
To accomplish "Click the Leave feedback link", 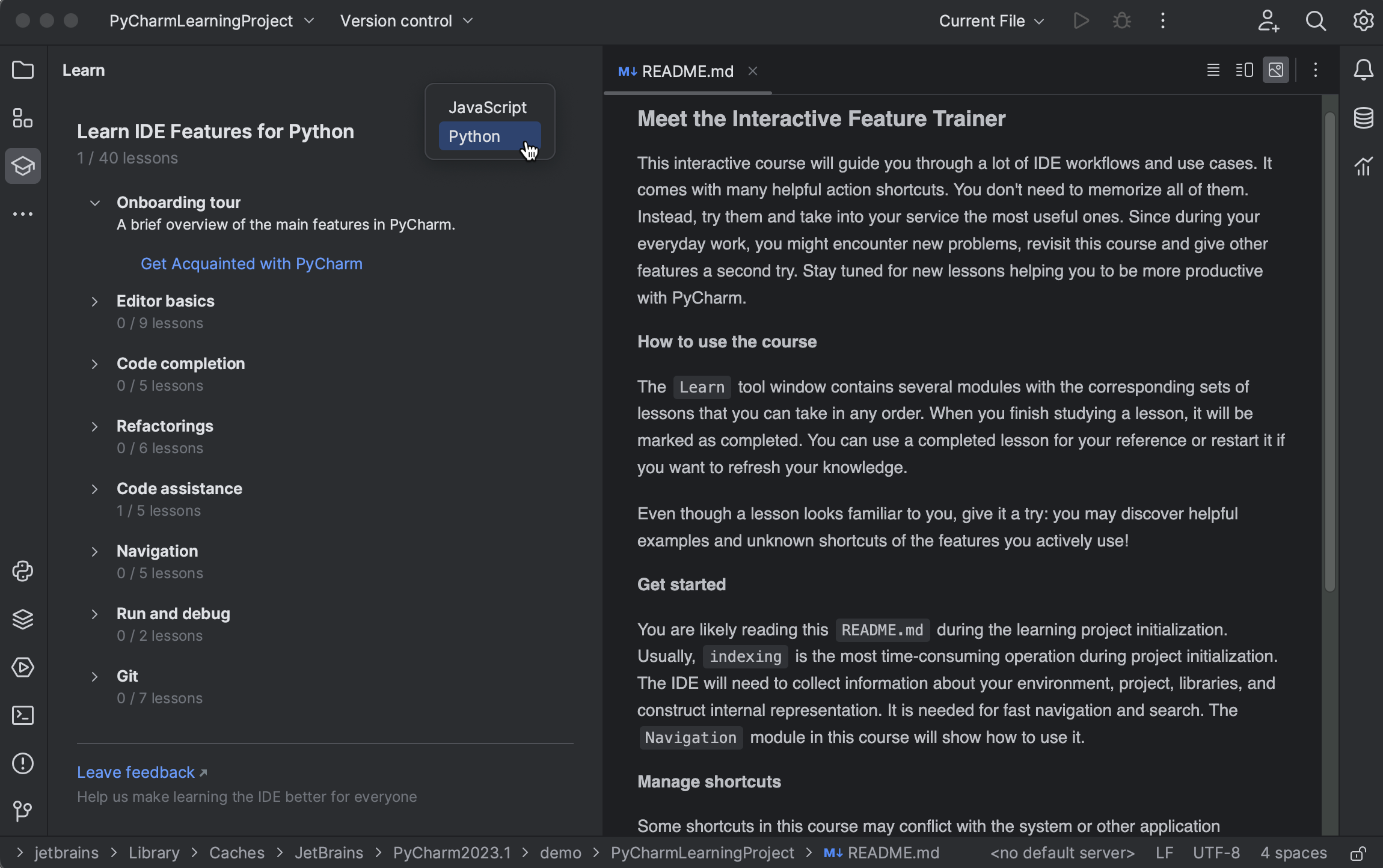I will tap(135, 772).
